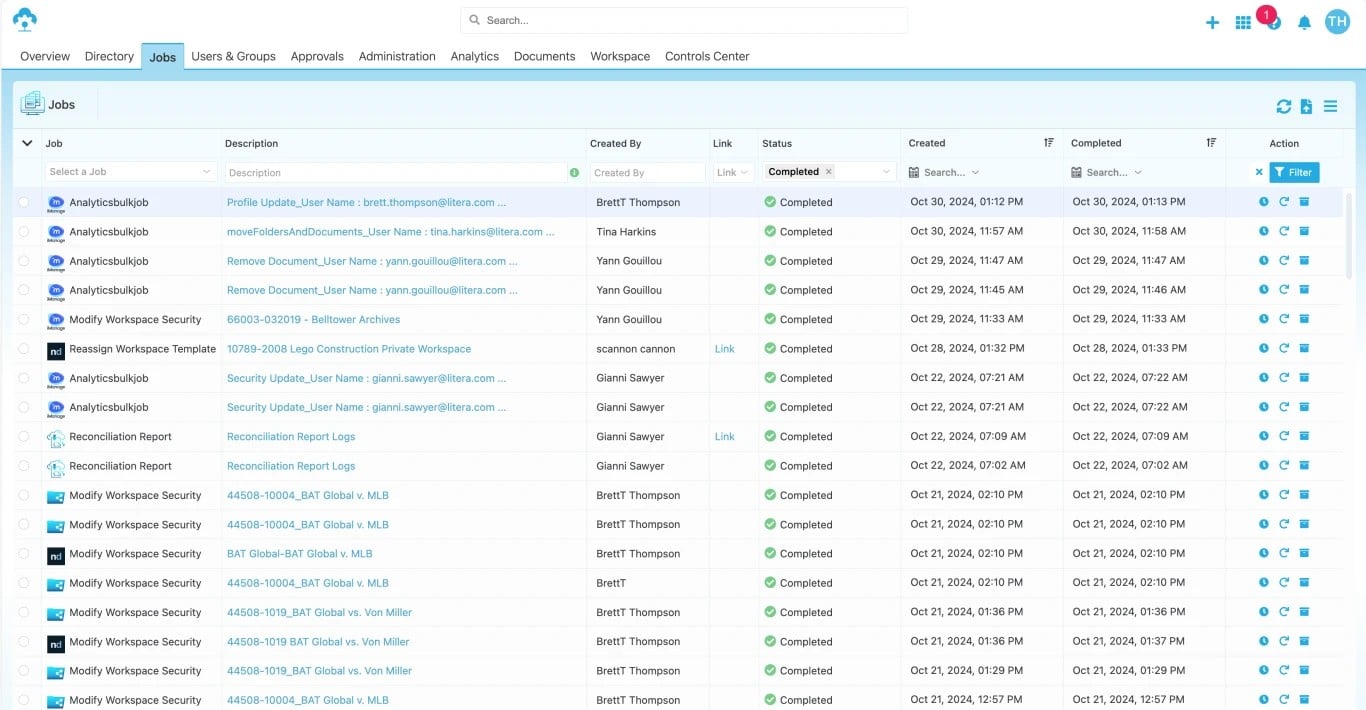Rerun the Reassign Workspace Template job

tap(1284, 349)
